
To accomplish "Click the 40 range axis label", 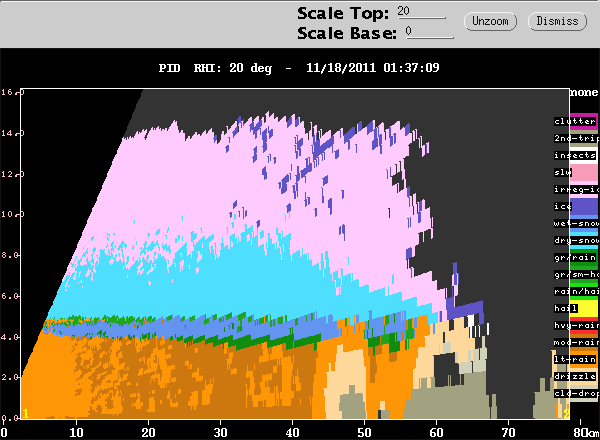I will 292,433.
